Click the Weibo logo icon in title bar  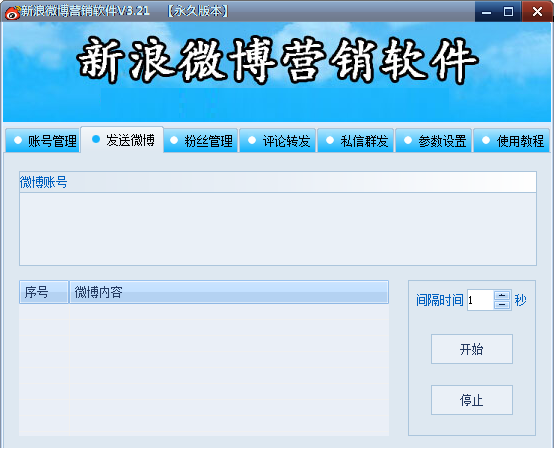click(x=13, y=12)
